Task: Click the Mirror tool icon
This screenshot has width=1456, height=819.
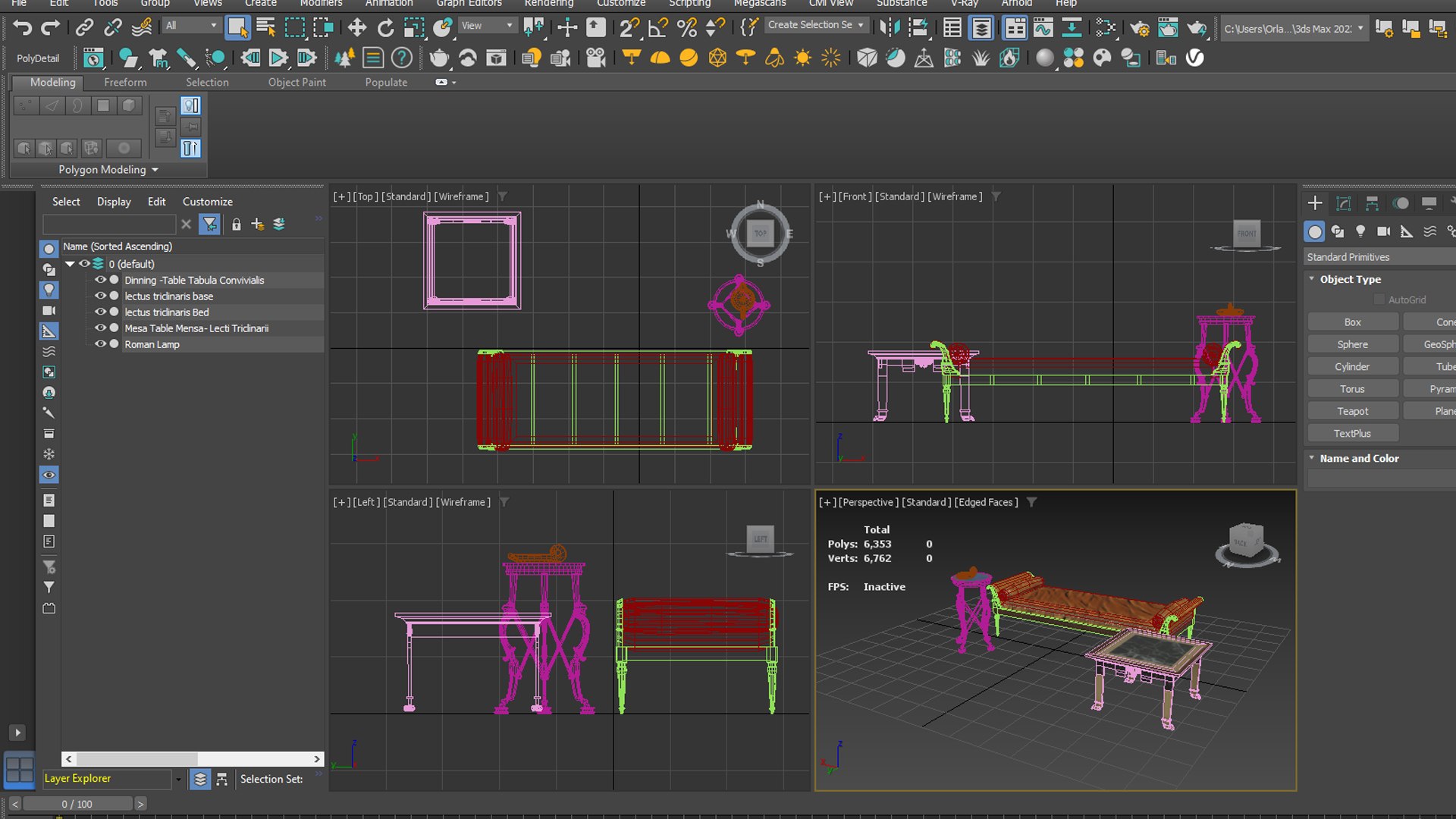Action: coord(890,28)
